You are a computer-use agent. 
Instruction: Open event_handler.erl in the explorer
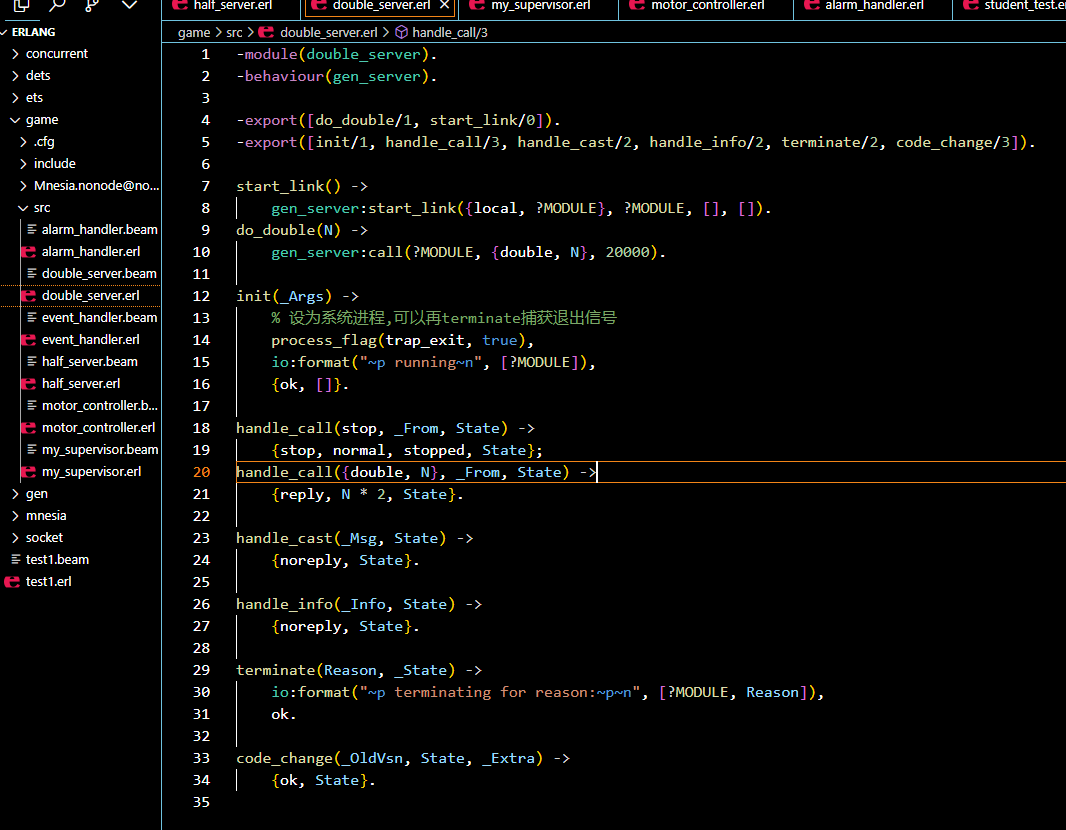[x=80, y=339]
